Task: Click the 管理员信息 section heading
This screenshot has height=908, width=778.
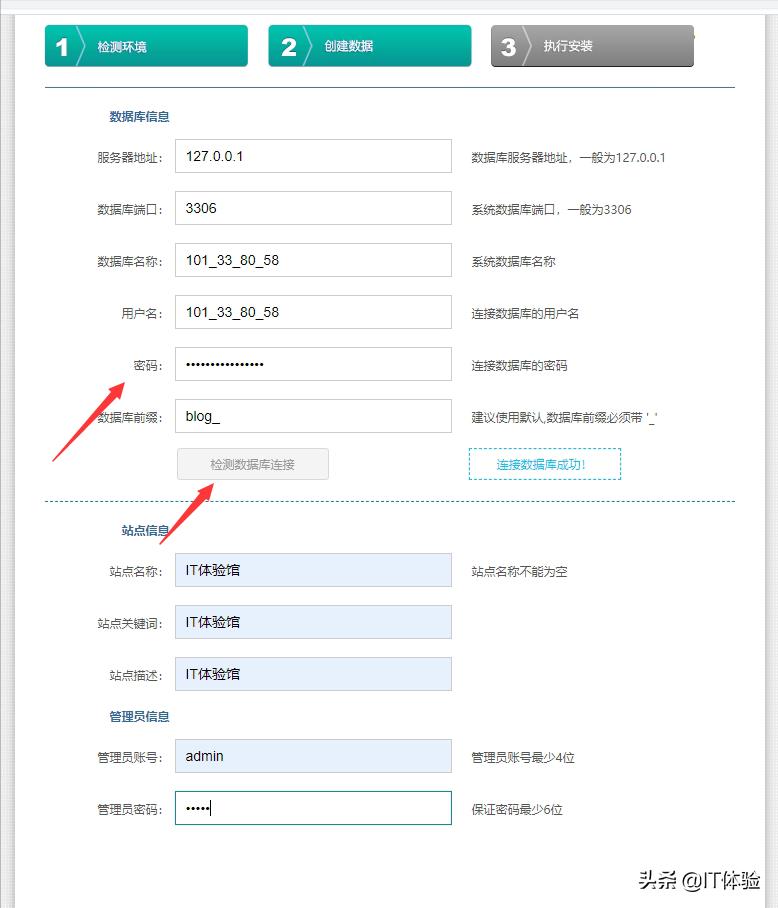Action: point(139,716)
